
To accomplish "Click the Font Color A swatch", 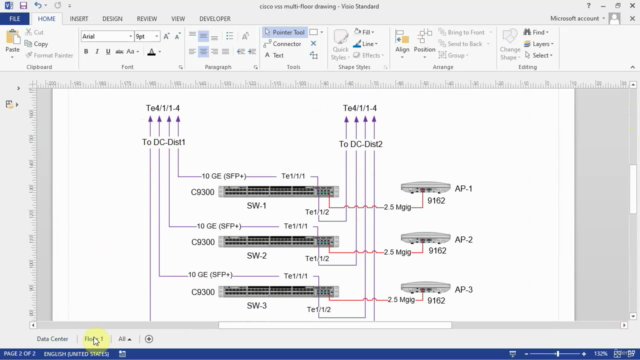I will coord(151,51).
